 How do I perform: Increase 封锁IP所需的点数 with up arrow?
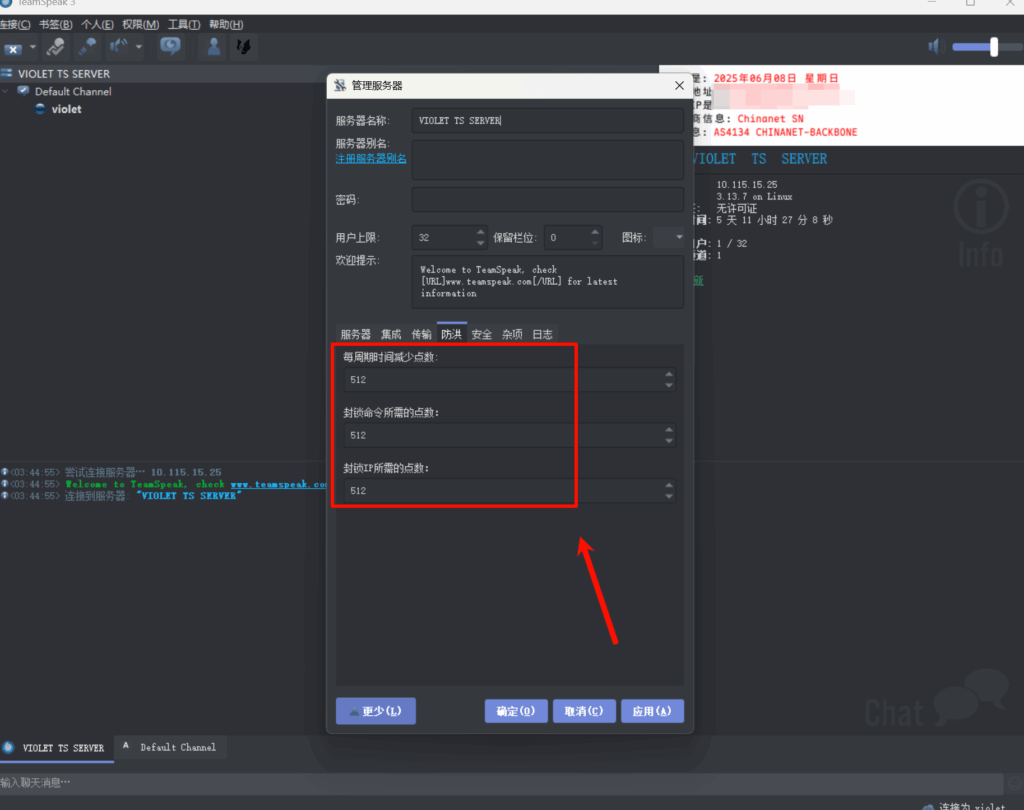(x=669, y=485)
